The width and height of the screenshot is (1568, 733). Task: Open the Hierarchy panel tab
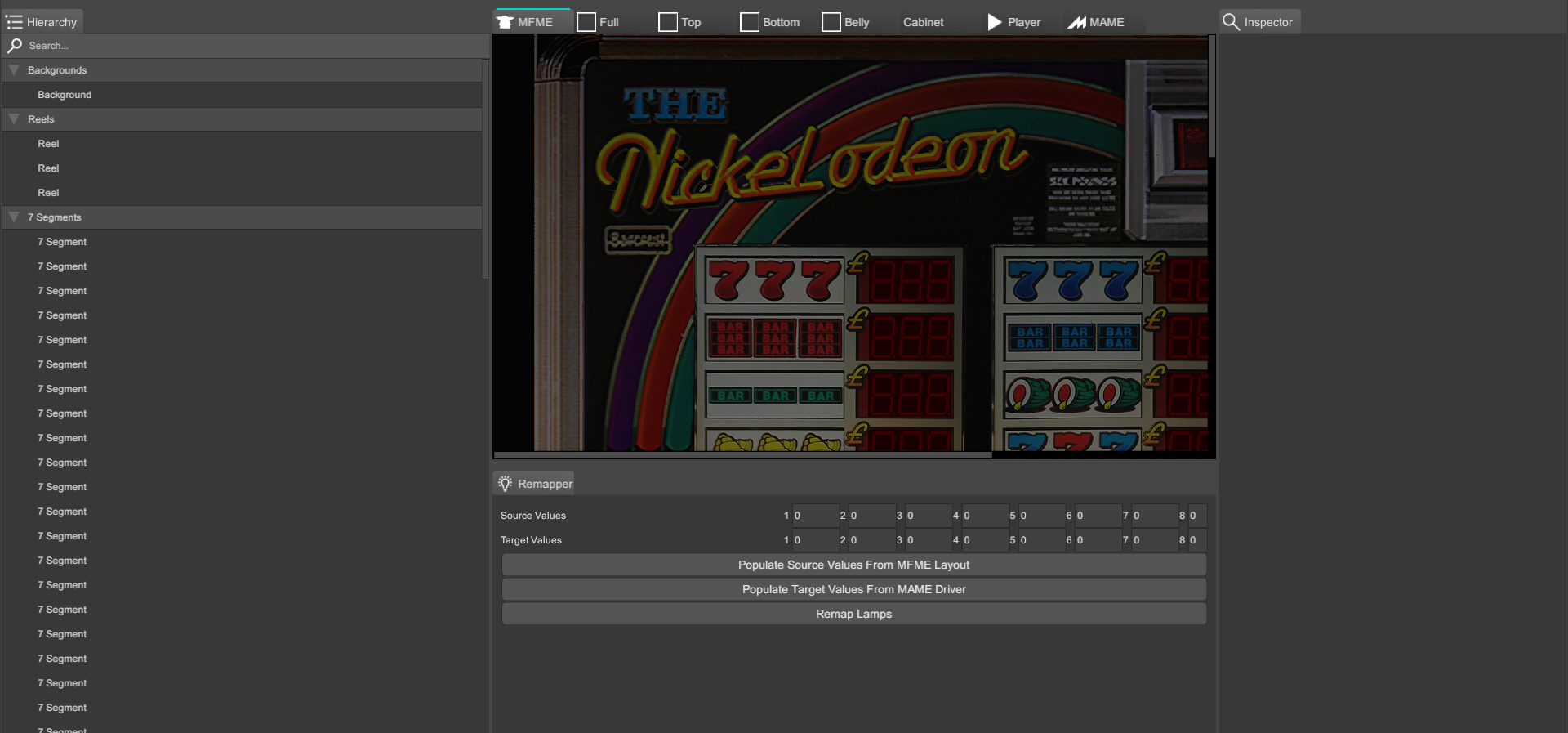point(42,22)
